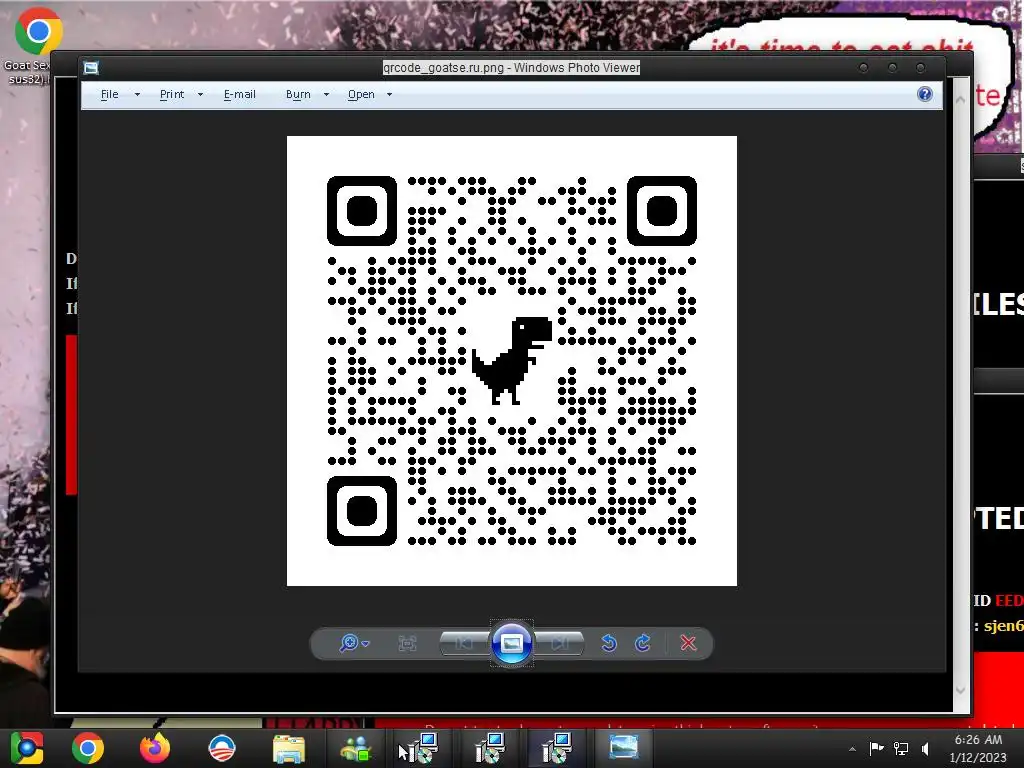Expand the Print dropdown arrow
Image resolution: width=1024 pixels, height=768 pixels.
[x=200, y=95]
